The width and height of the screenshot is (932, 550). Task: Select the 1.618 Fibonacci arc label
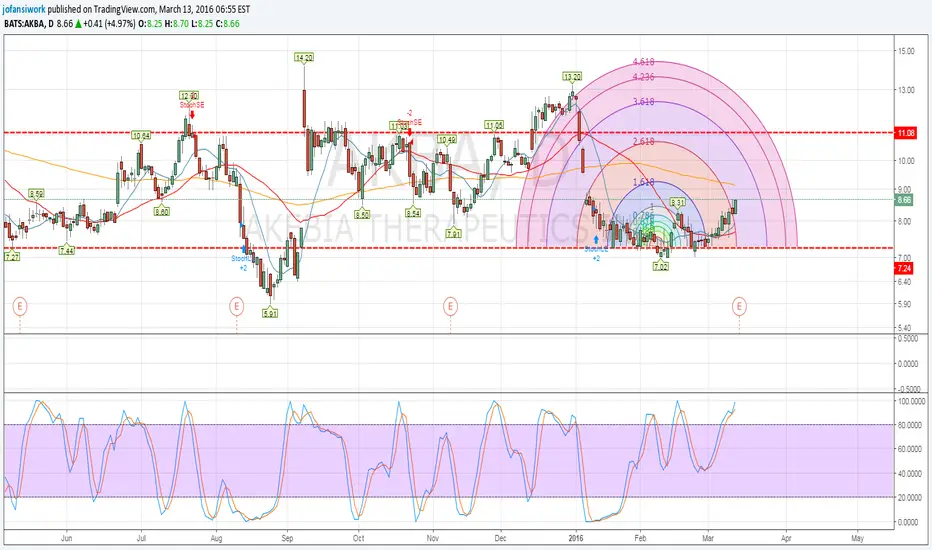pos(644,182)
